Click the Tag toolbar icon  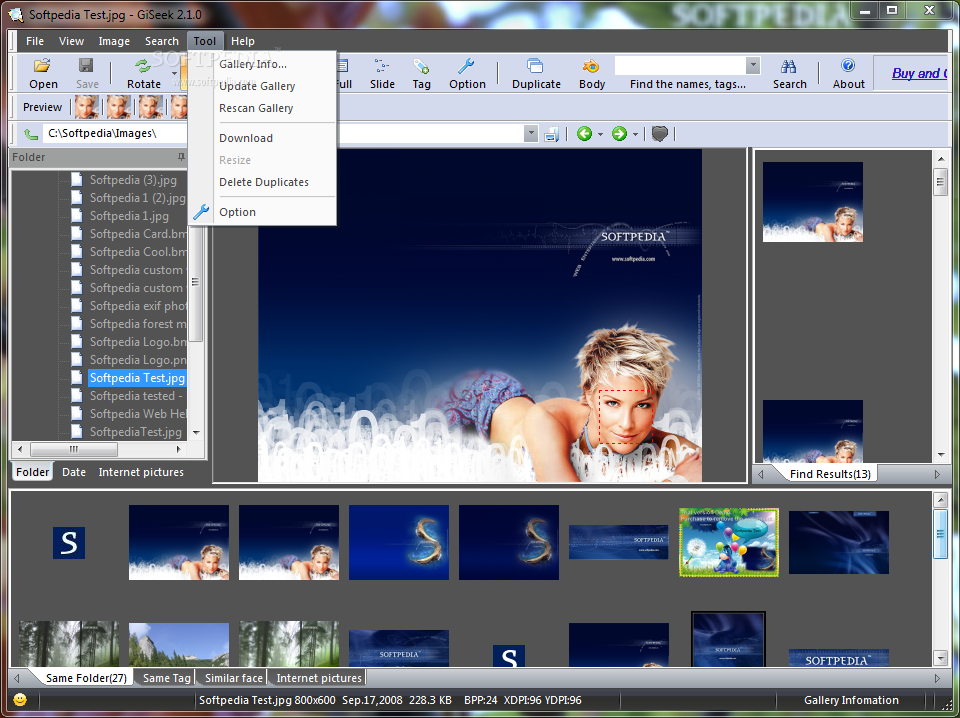pyautogui.click(x=421, y=66)
